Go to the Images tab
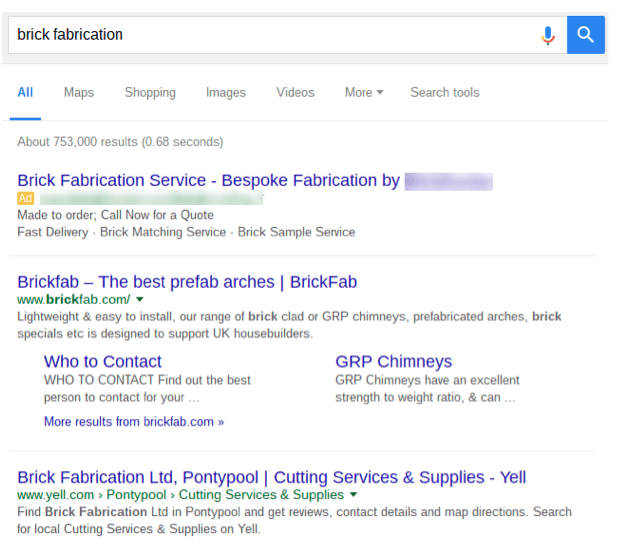This screenshot has width=629, height=550. coord(225,92)
